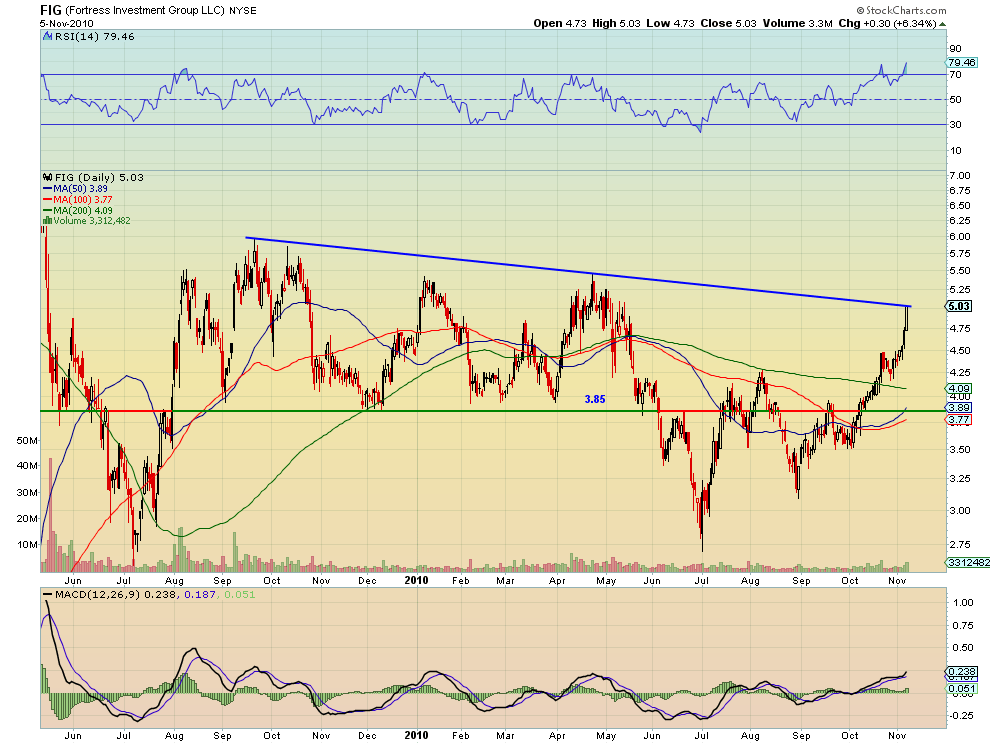The height and width of the screenshot is (744, 990).
Task: Click the 3.85 support level annotation
Action: [595, 399]
